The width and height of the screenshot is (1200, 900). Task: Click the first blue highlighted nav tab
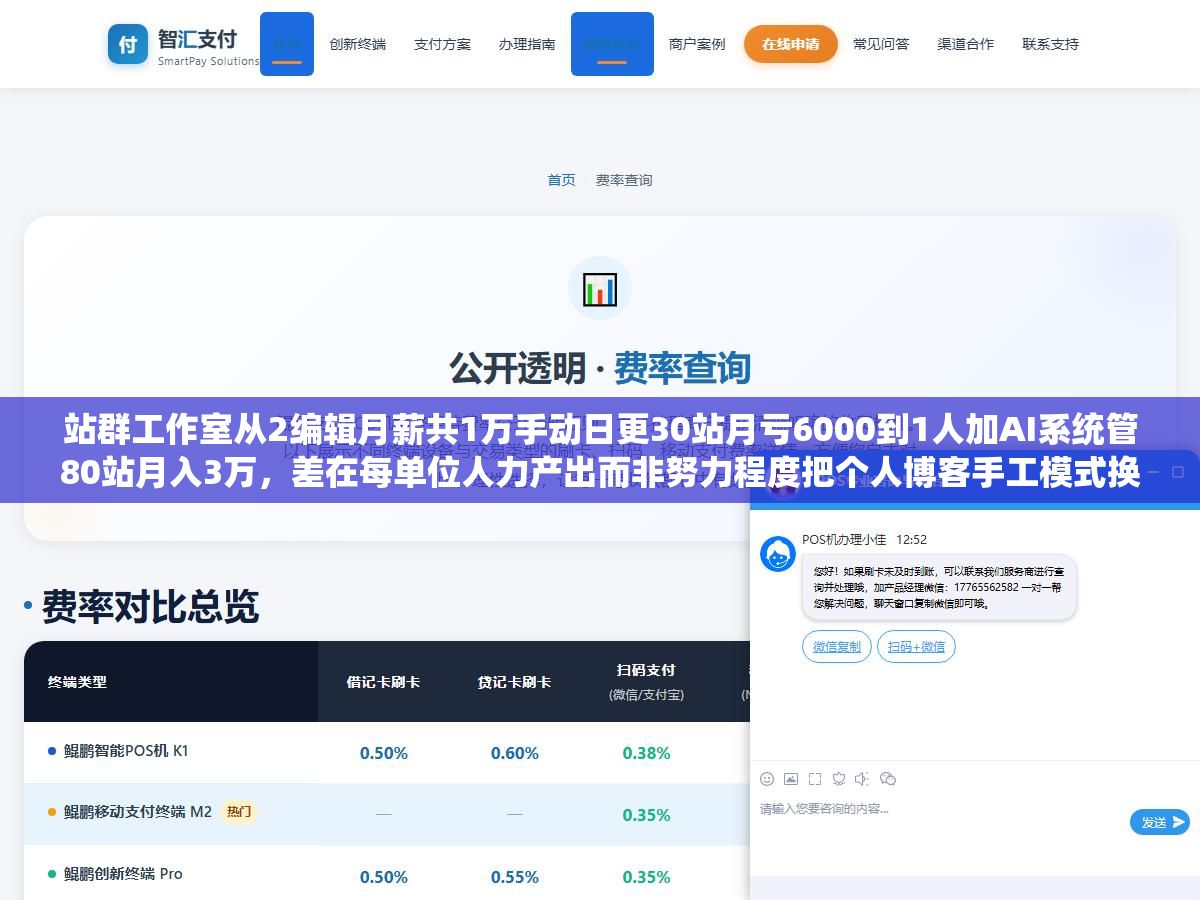pyautogui.click(x=287, y=44)
